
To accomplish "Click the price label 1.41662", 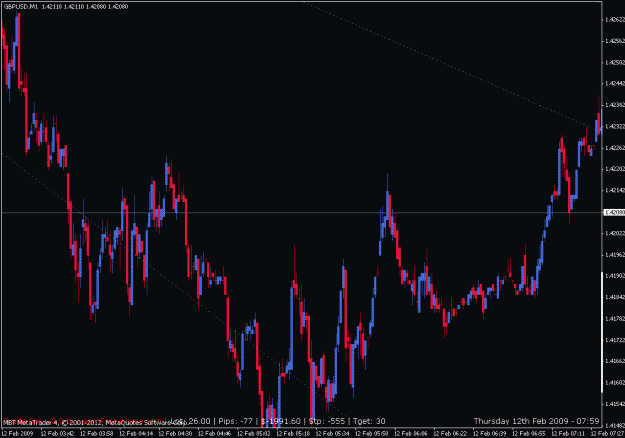I will pos(615,361).
